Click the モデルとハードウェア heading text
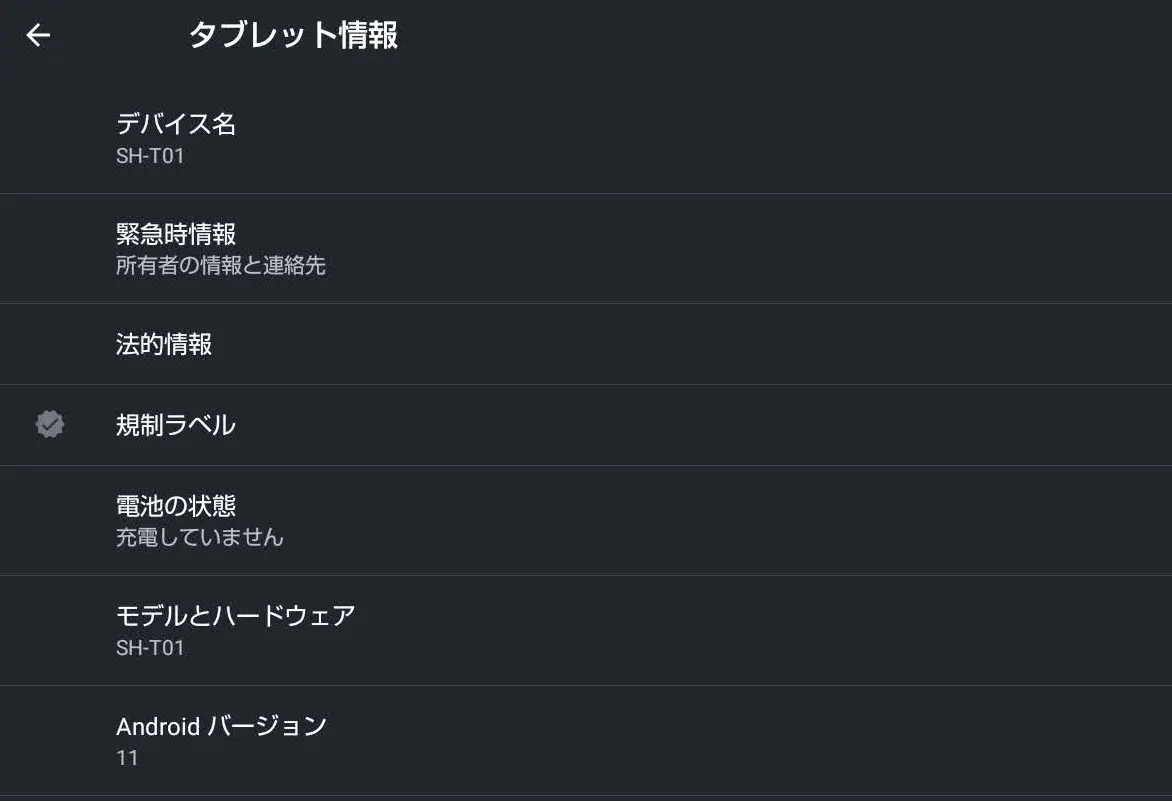 click(x=235, y=616)
